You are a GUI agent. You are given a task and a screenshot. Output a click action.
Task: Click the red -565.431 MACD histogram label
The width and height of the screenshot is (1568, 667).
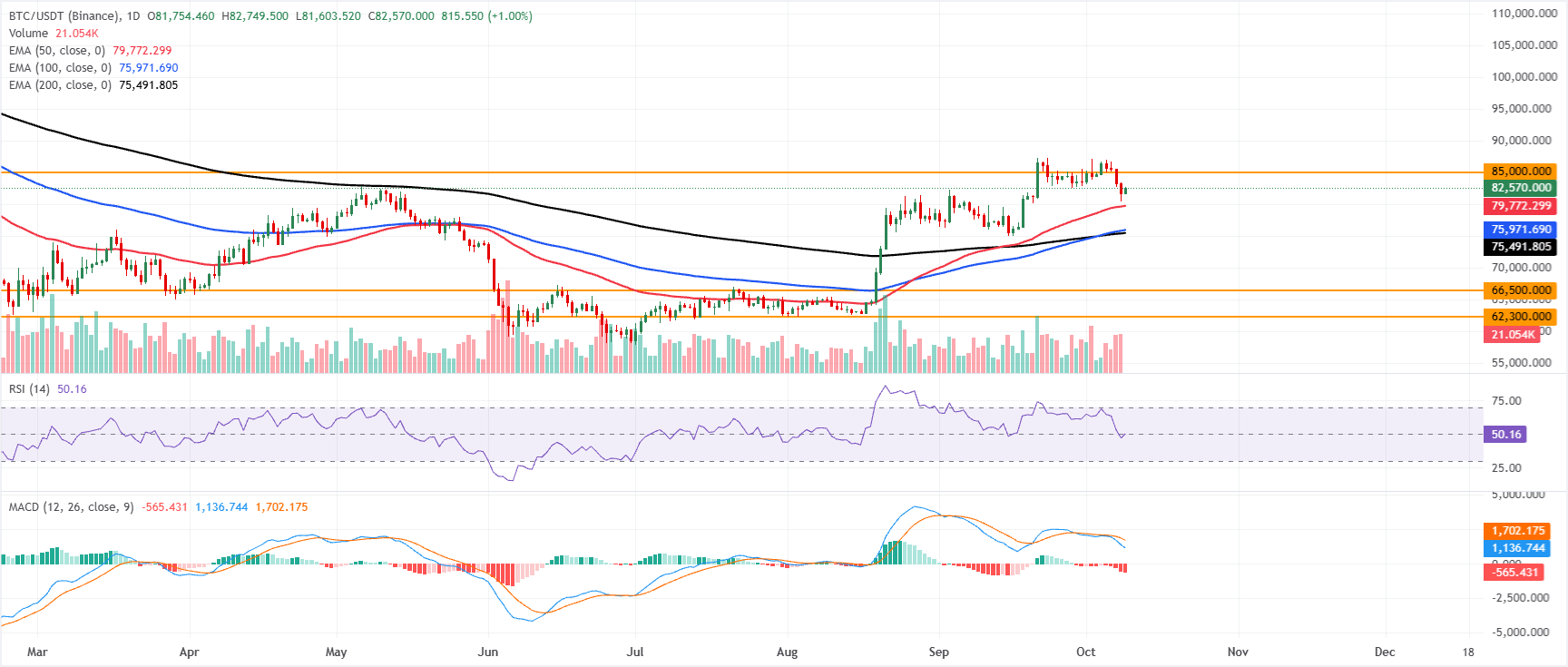[1515, 573]
